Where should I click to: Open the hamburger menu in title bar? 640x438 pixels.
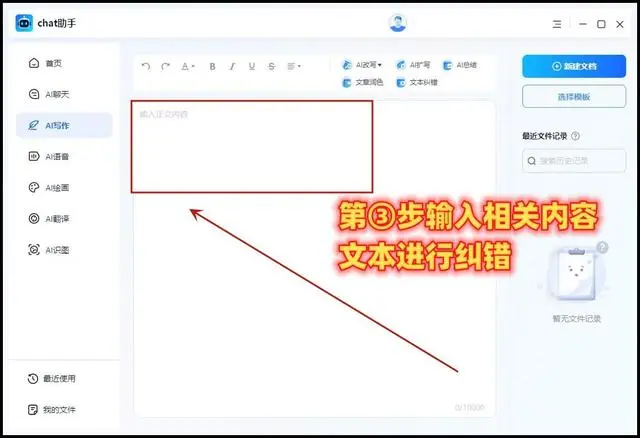(557, 24)
